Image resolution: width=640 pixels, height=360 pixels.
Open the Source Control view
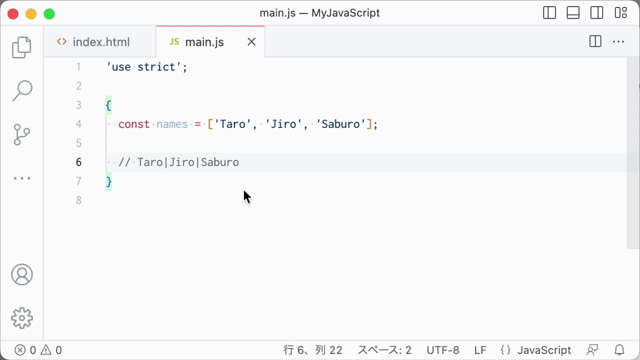pos(22,135)
